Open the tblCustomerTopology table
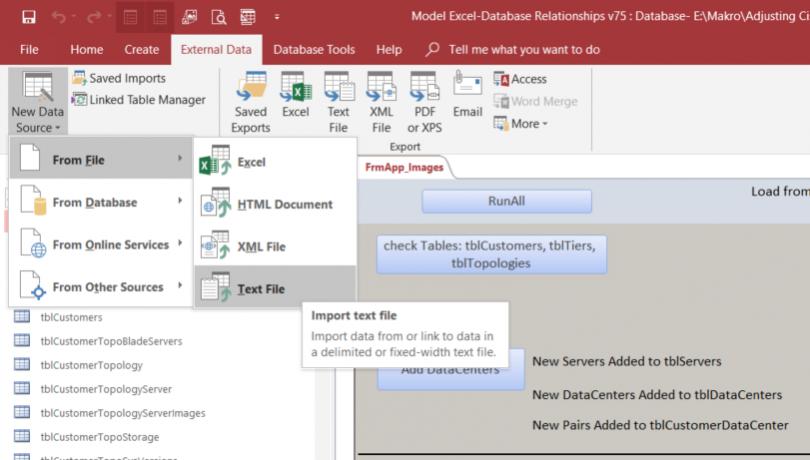 [x=91, y=365]
